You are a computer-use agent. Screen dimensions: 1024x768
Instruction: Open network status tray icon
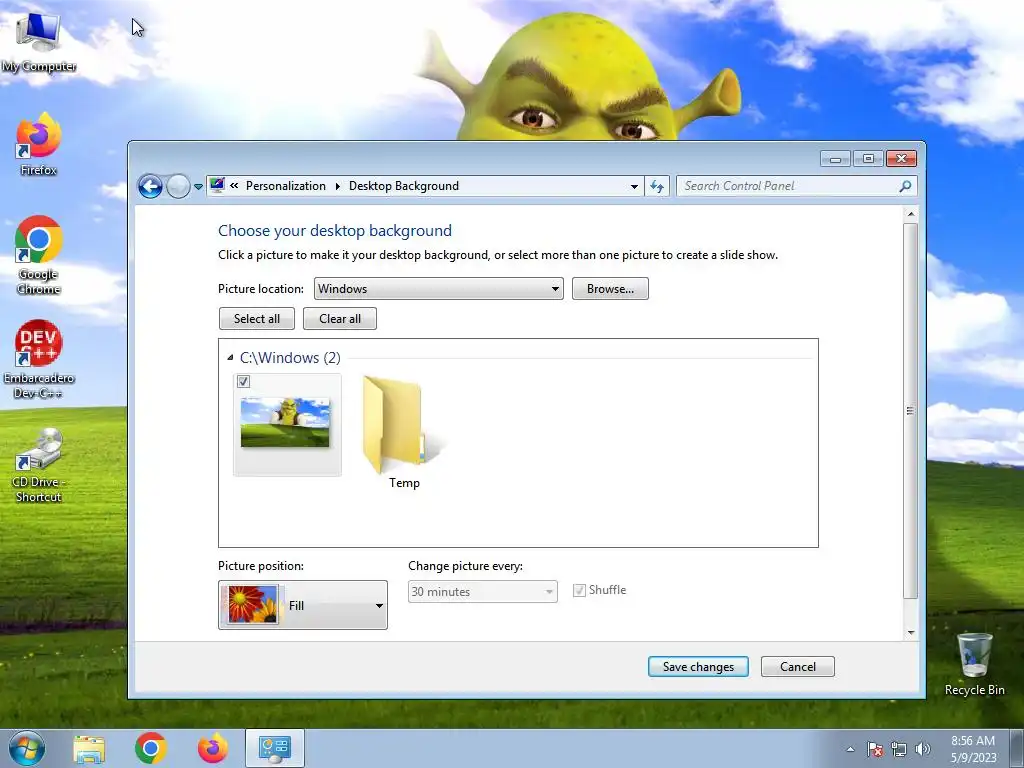tap(899, 749)
